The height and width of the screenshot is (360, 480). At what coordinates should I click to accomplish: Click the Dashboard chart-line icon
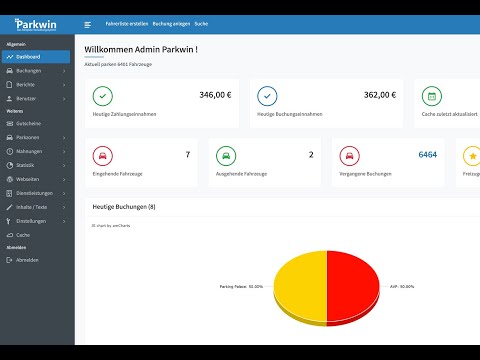[10, 57]
